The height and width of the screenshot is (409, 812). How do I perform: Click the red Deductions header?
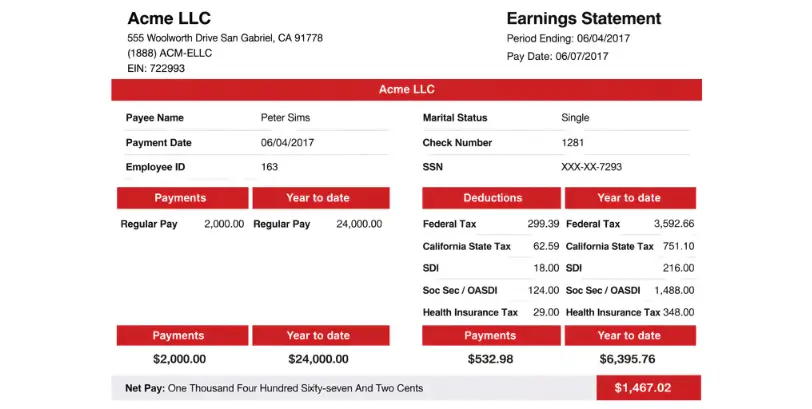pyautogui.click(x=492, y=198)
